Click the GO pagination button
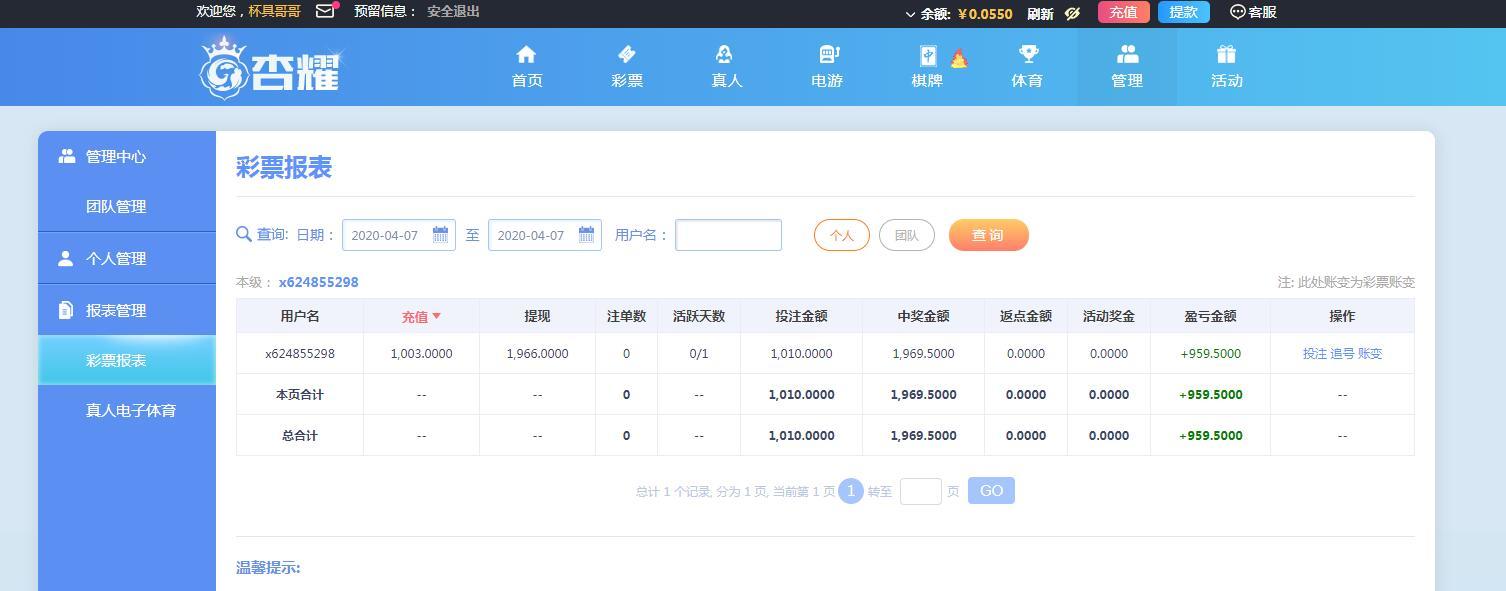 point(991,491)
